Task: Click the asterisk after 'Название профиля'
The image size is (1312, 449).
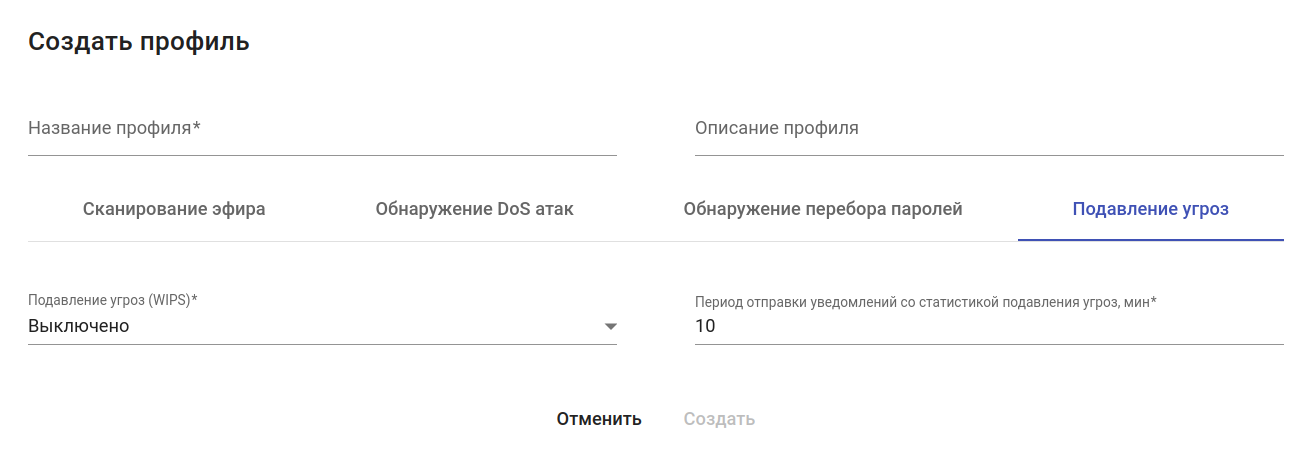Action: point(197,127)
